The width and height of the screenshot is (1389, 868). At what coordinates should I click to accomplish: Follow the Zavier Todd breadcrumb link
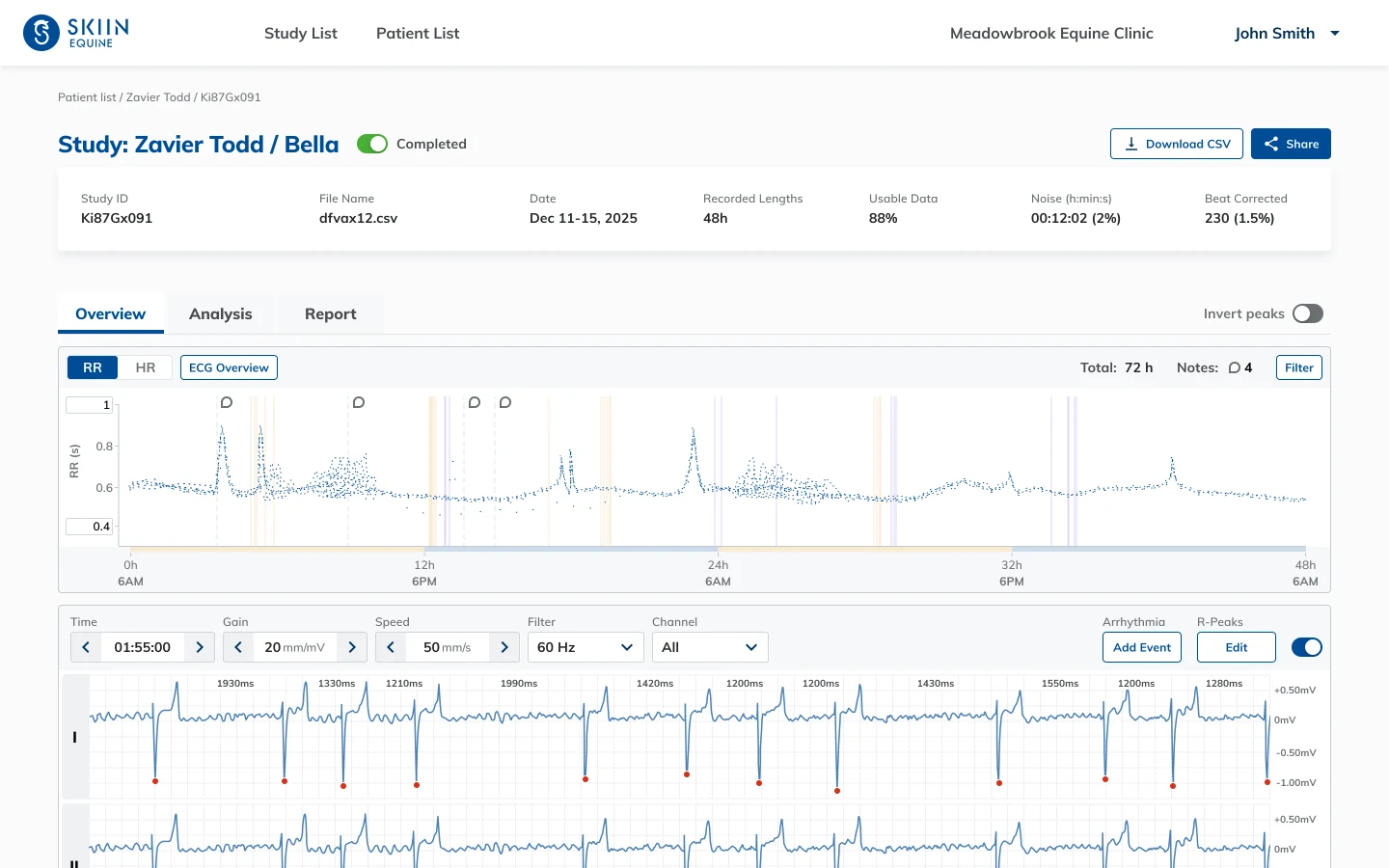[158, 97]
